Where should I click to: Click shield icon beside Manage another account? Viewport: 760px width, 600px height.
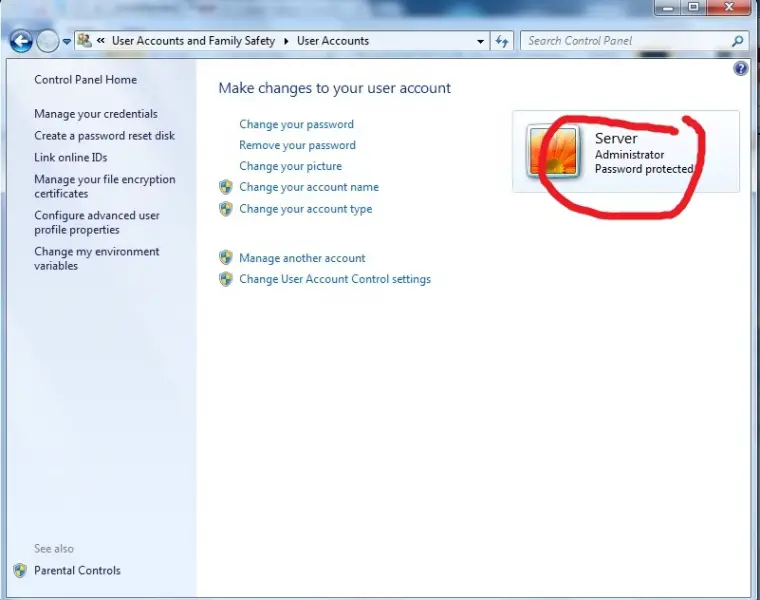coord(226,258)
